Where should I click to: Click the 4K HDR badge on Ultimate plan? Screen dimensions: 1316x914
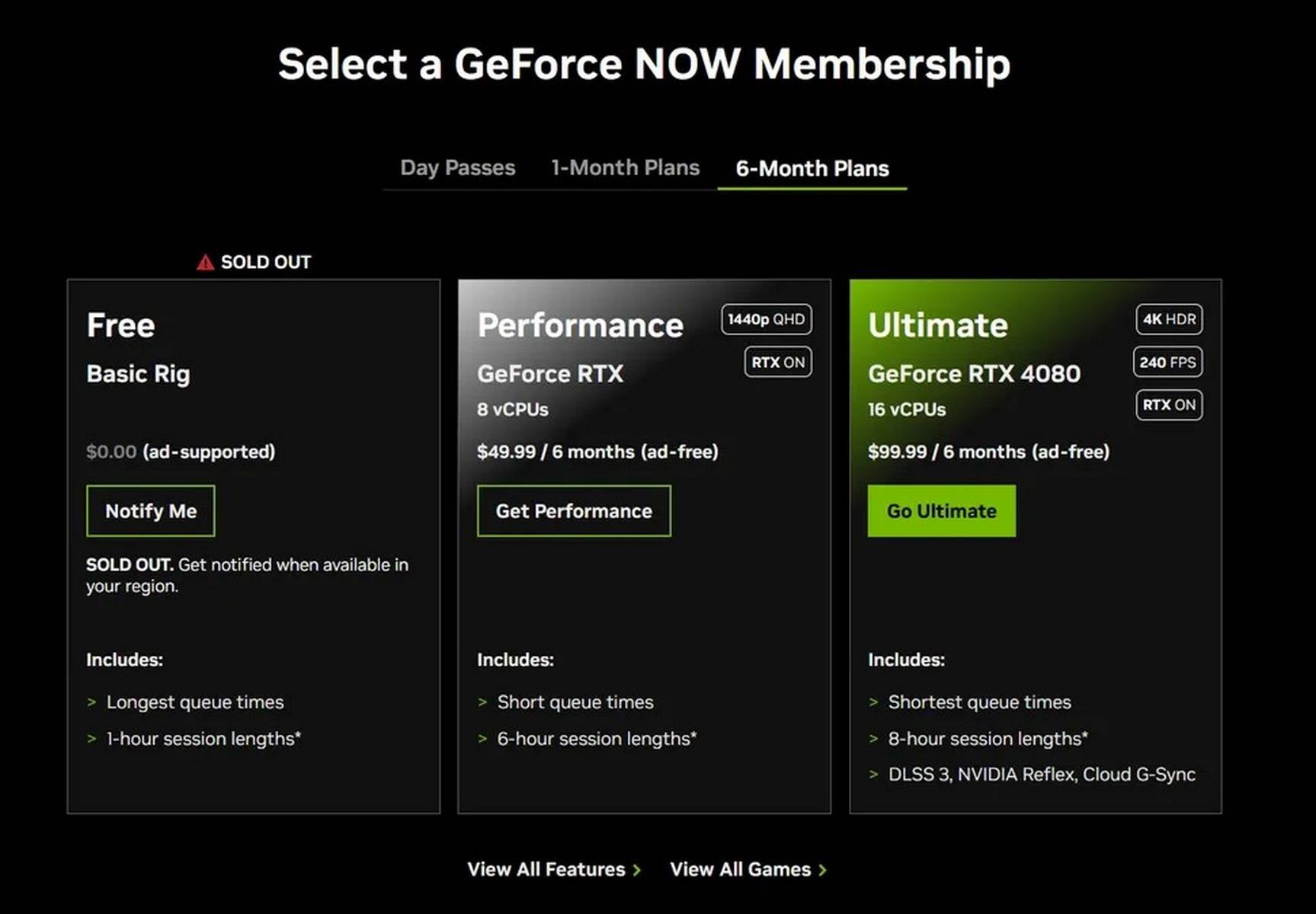[1168, 320]
